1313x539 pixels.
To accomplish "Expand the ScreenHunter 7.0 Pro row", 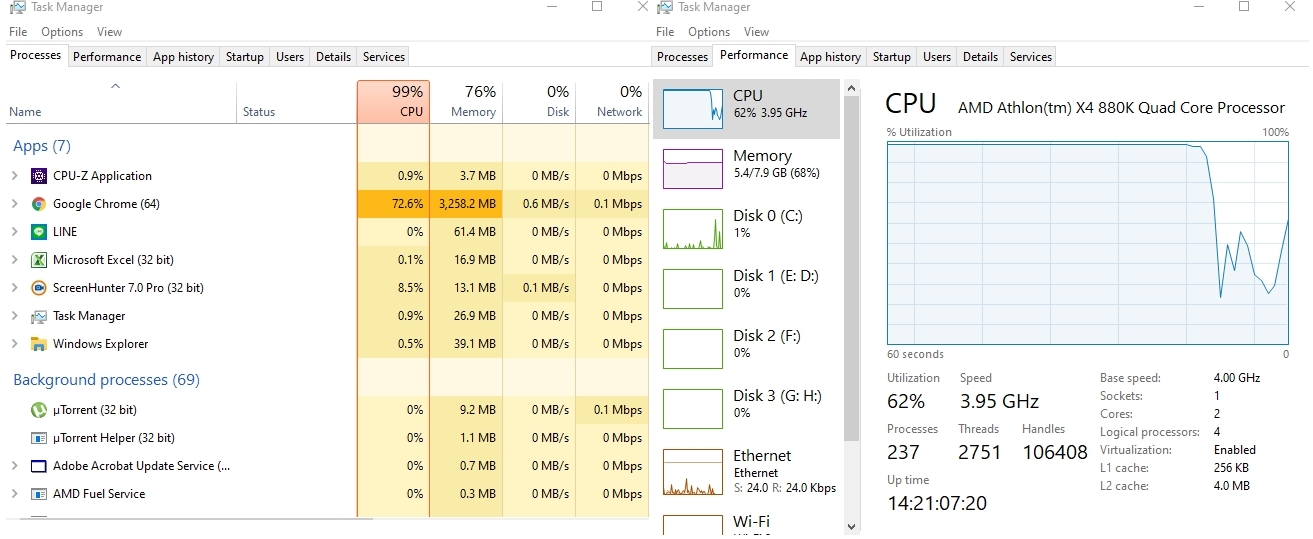I will point(15,288).
